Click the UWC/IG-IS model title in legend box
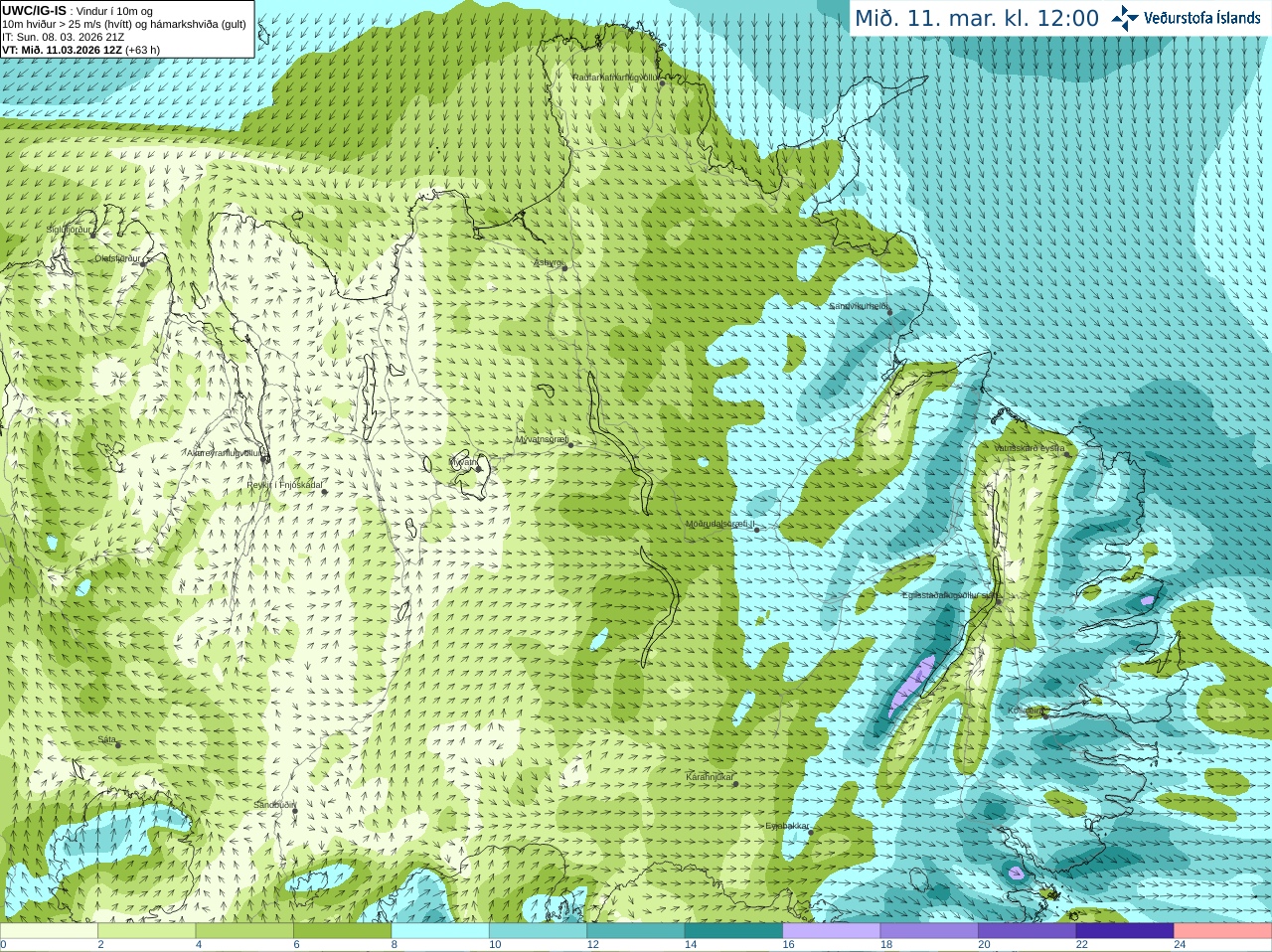The width and height of the screenshot is (1272, 952). point(34,11)
